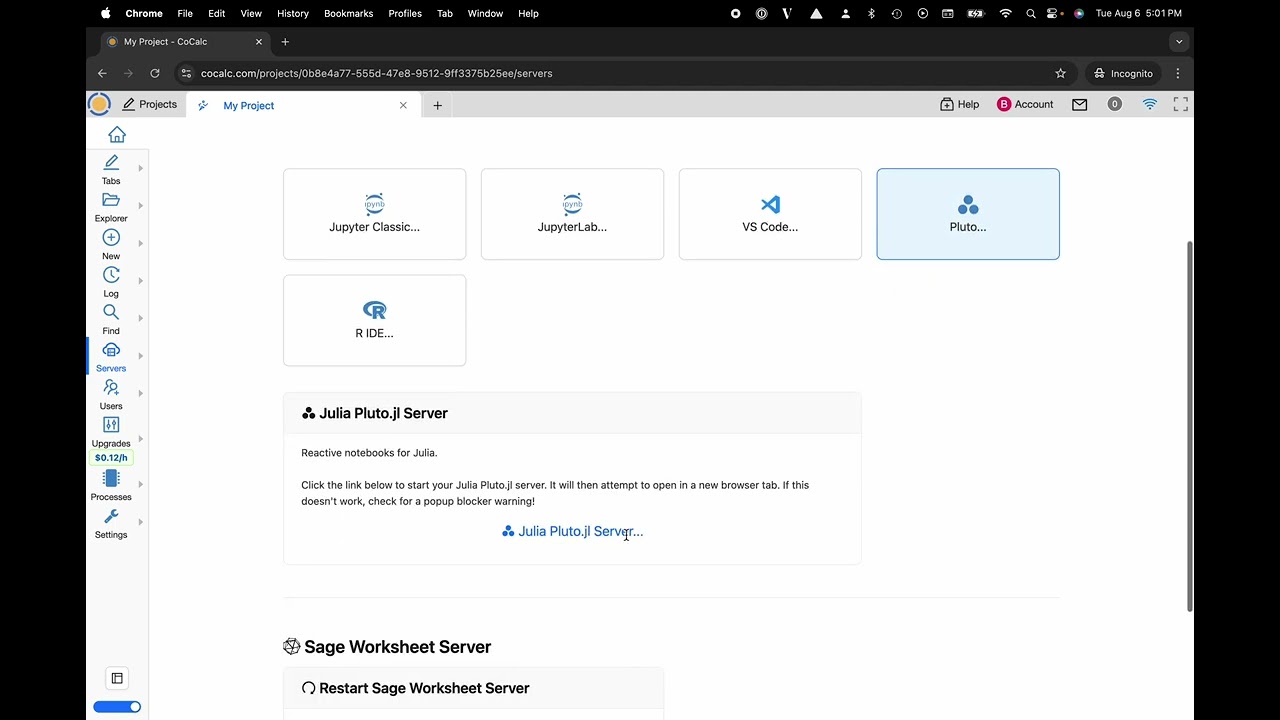The height and width of the screenshot is (720, 1280).
Task: Click the Find magnifier icon
Action: 111,313
